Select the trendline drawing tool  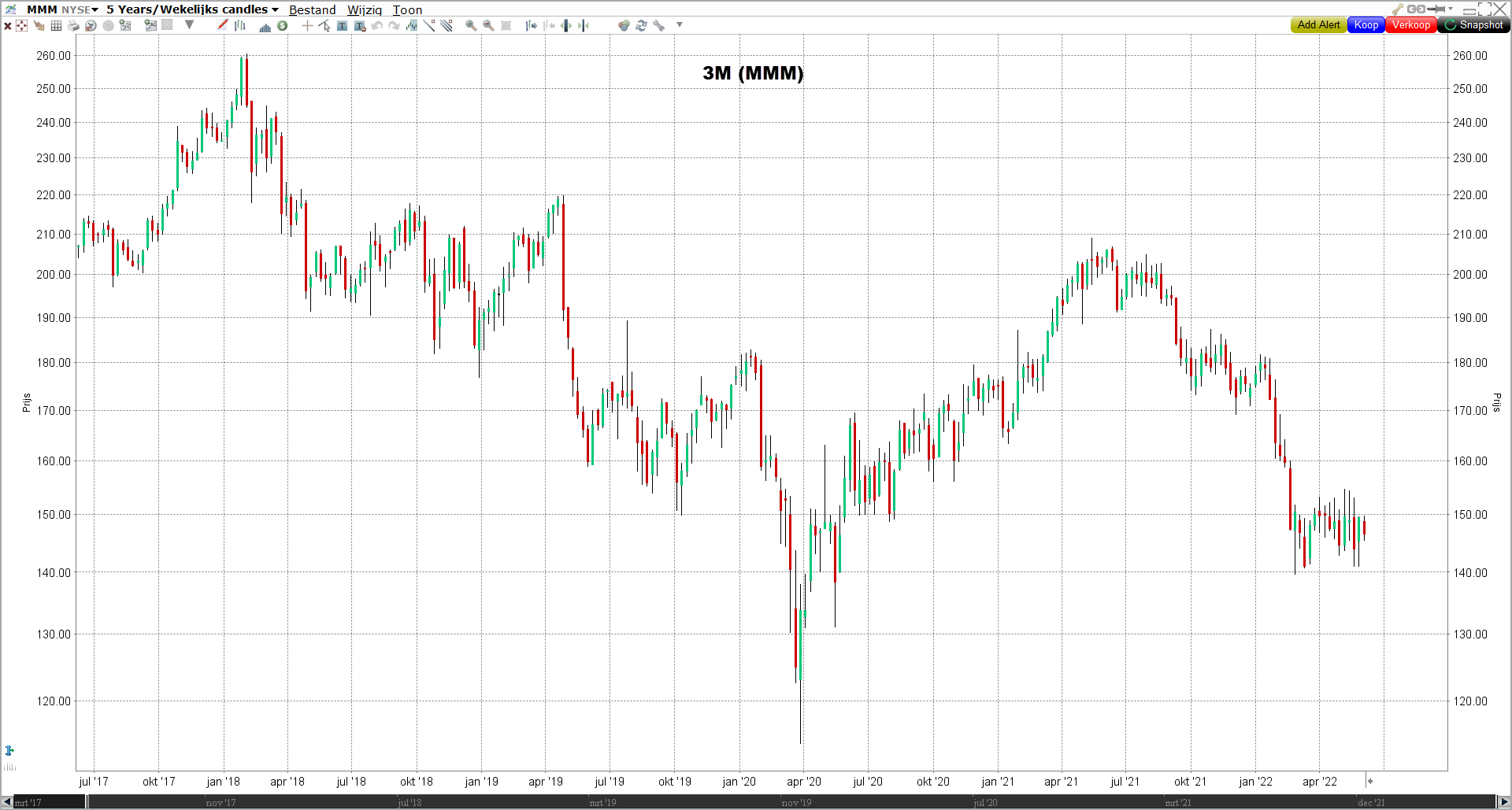pyautogui.click(x=429, y=26)
